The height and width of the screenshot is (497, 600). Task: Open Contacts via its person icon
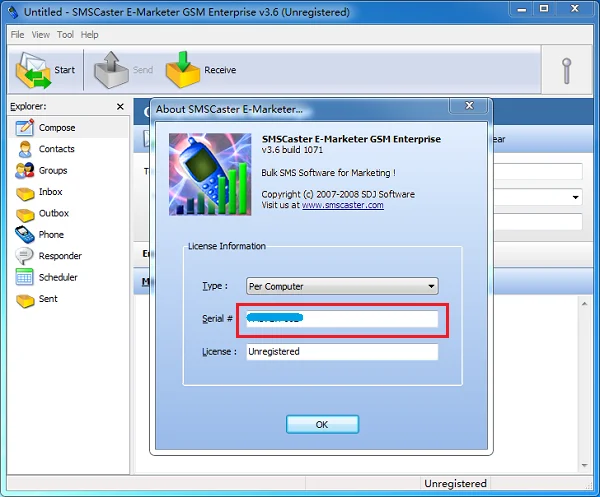25,149
